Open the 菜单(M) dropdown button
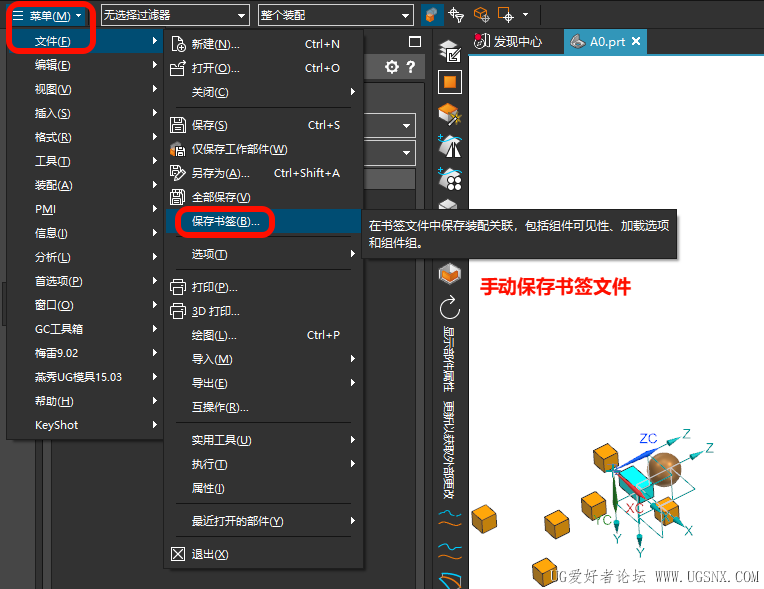Screen dimensions: 764x589 47,16
